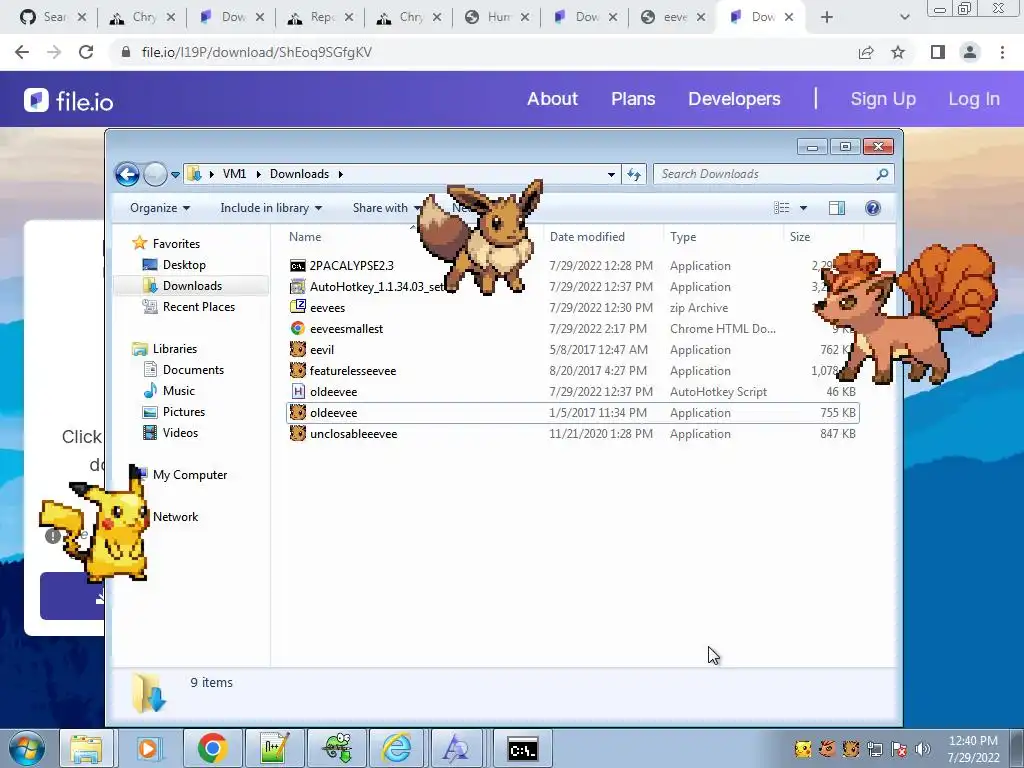Open the file.io Developers page

pyautogui.click(x=734, y=99)
